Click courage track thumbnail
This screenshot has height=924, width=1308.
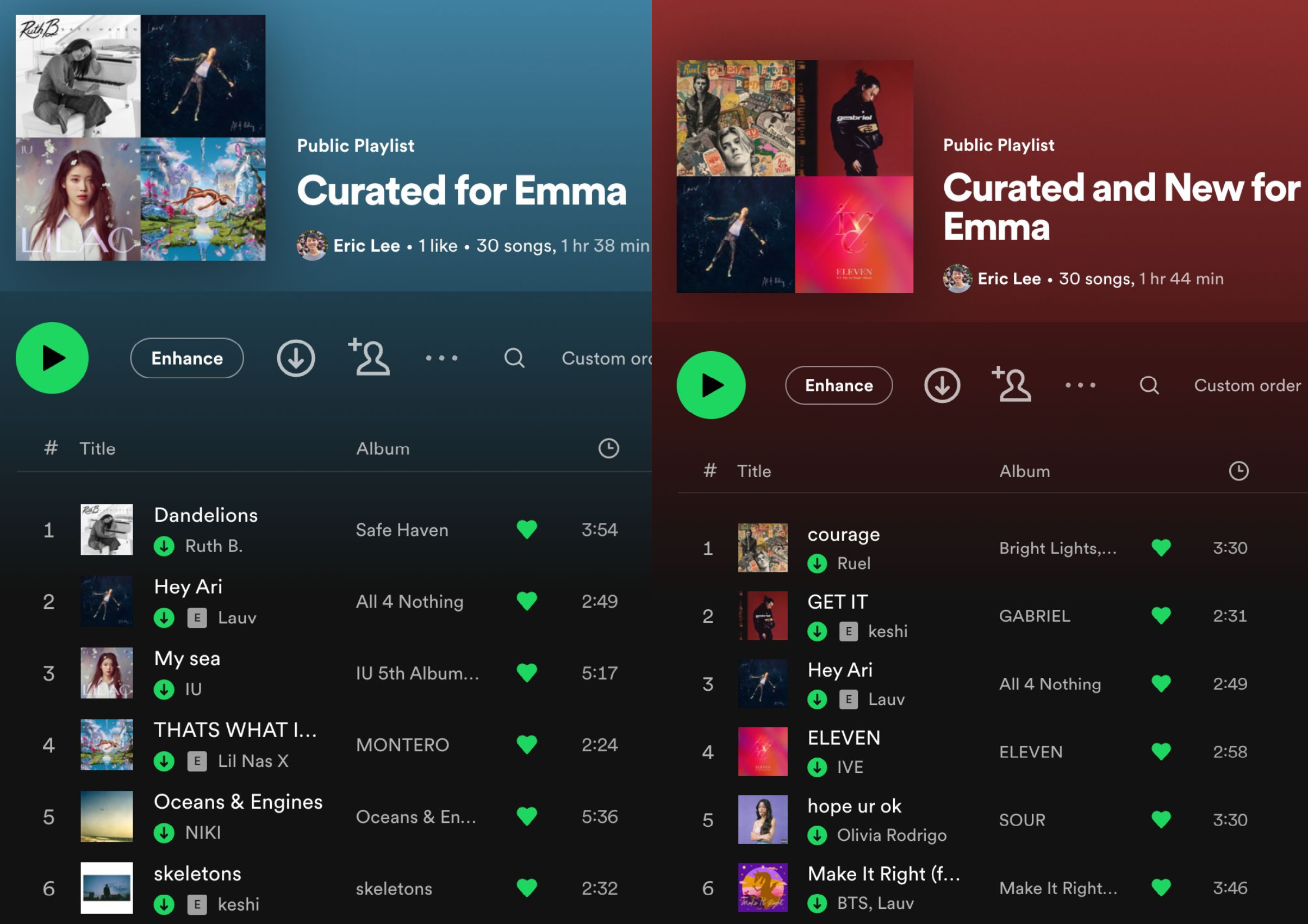(x=763, y=547)
